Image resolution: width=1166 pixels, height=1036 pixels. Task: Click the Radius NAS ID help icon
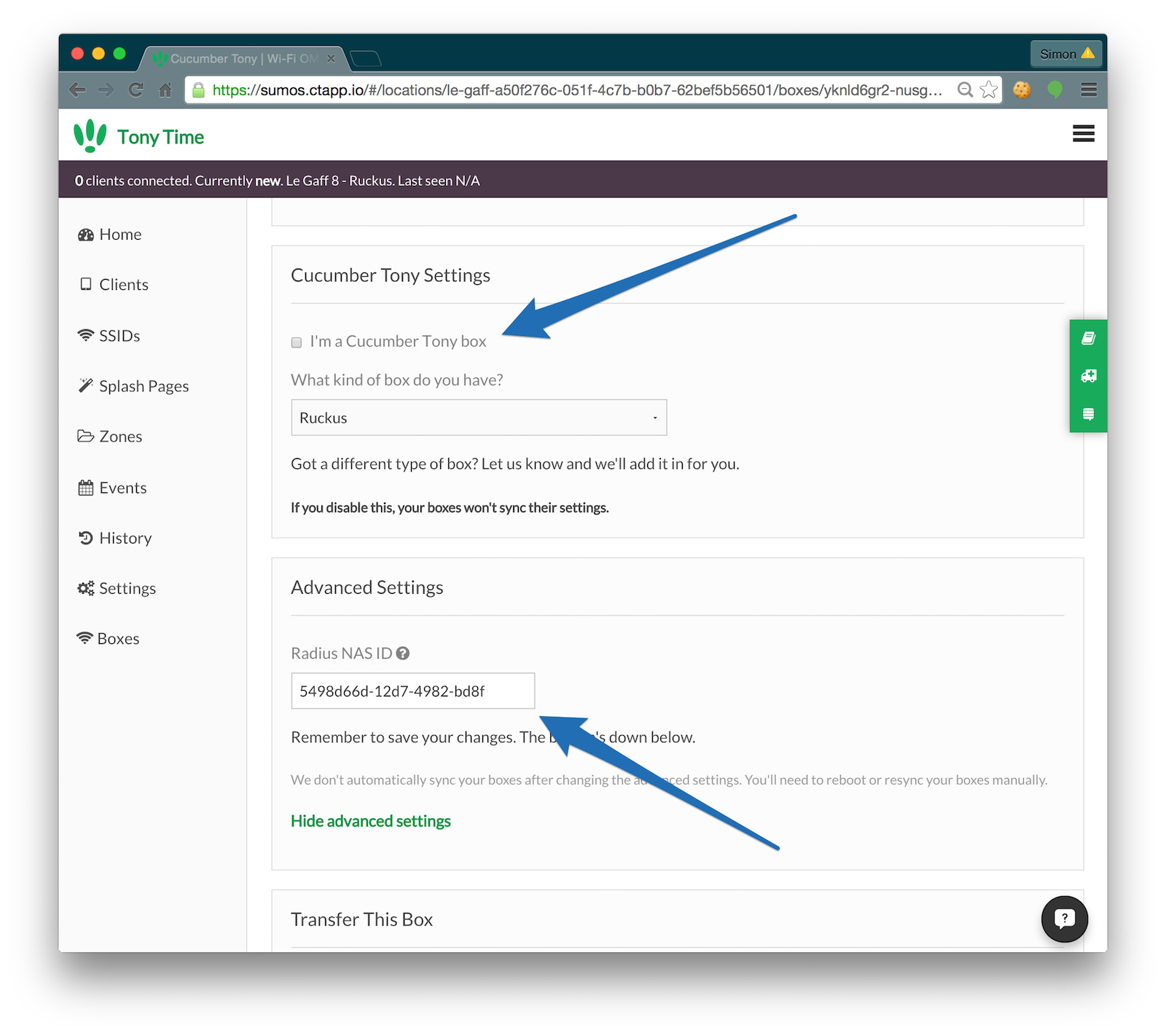tap(403, 654)
